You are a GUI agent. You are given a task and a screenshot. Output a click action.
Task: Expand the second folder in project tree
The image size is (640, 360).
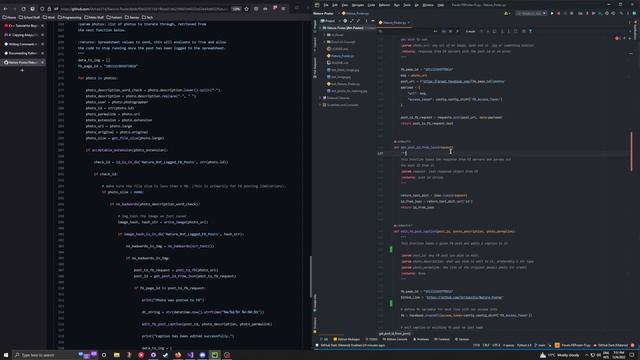[325, 42]
